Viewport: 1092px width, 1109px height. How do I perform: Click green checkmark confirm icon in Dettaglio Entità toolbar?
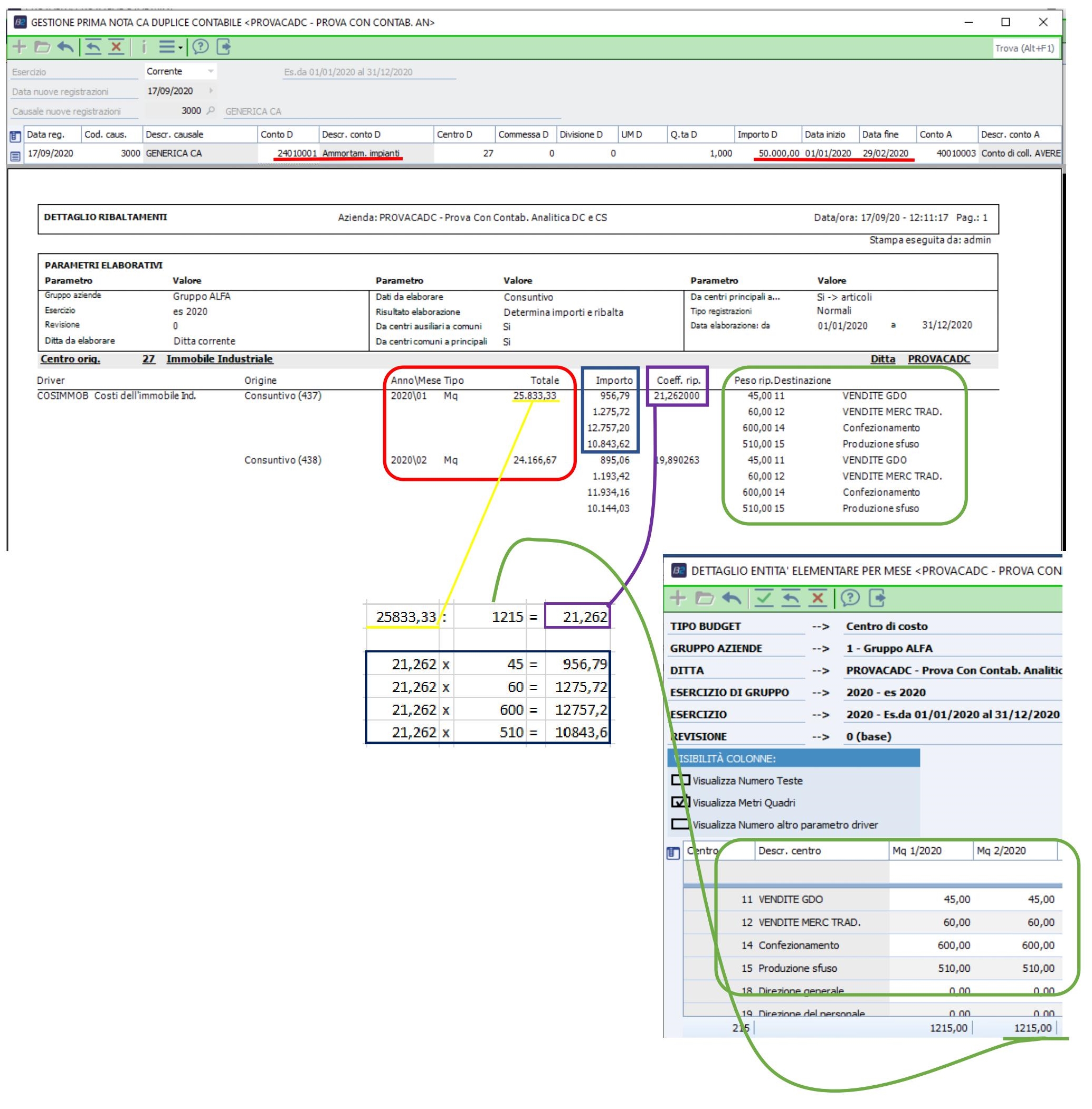763,599
